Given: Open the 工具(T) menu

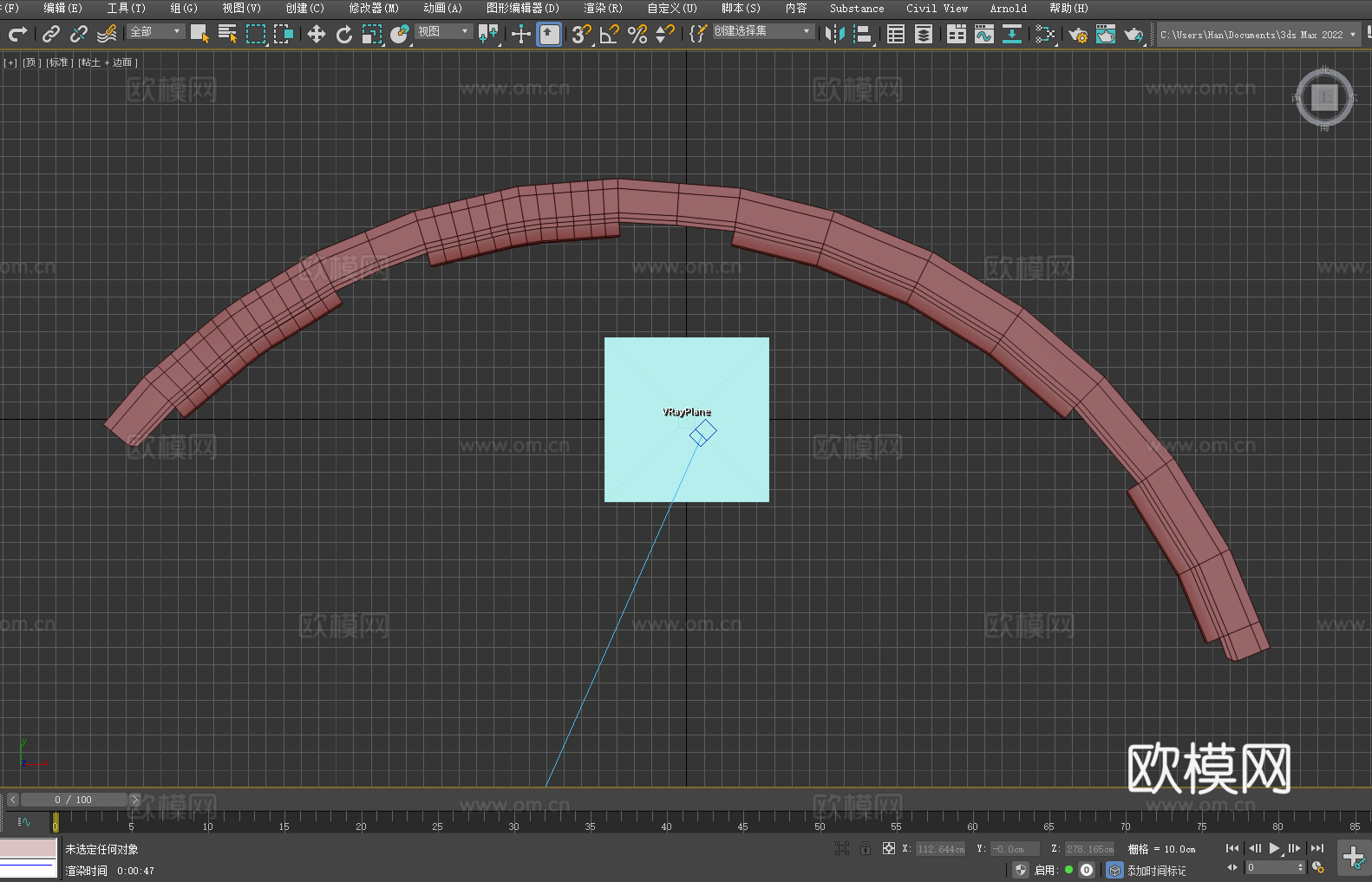Looking at the screenshot, I should point(126,8).
